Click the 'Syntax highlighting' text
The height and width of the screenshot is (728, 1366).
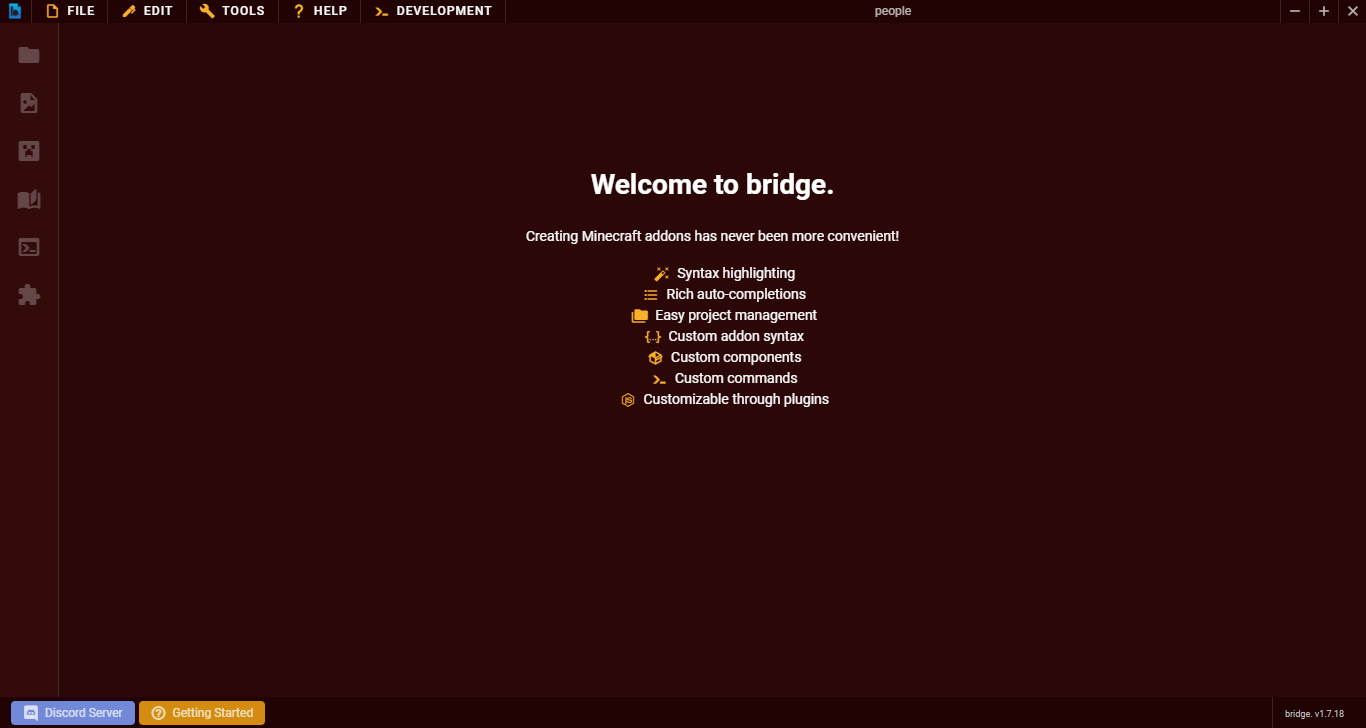[x=736, y=273]
